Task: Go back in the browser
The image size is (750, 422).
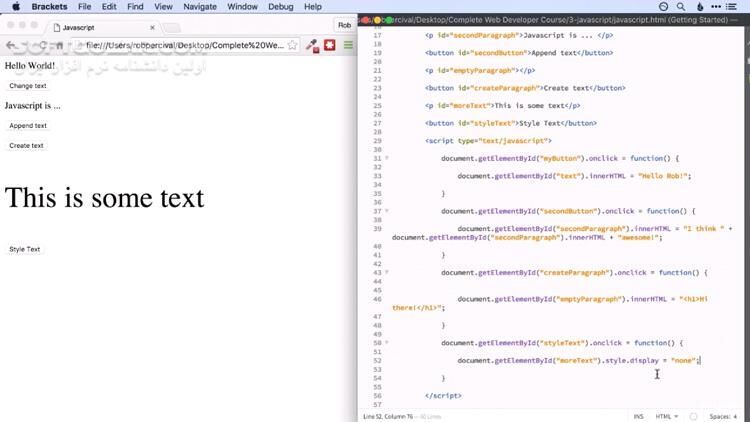Action: [x=11, y=45]
